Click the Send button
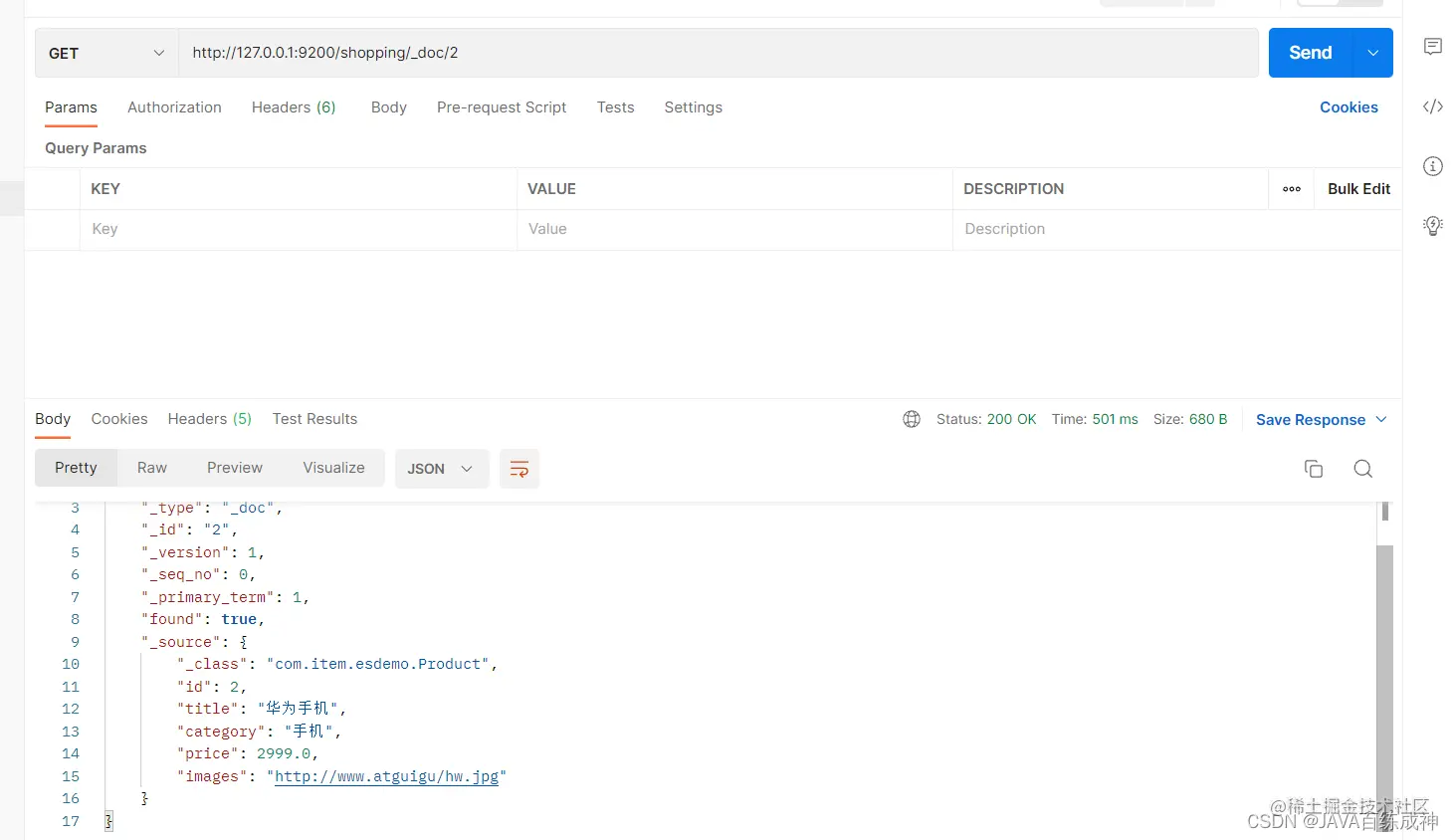Screen dimensions: 1453x840 (x=1310, y=53)
